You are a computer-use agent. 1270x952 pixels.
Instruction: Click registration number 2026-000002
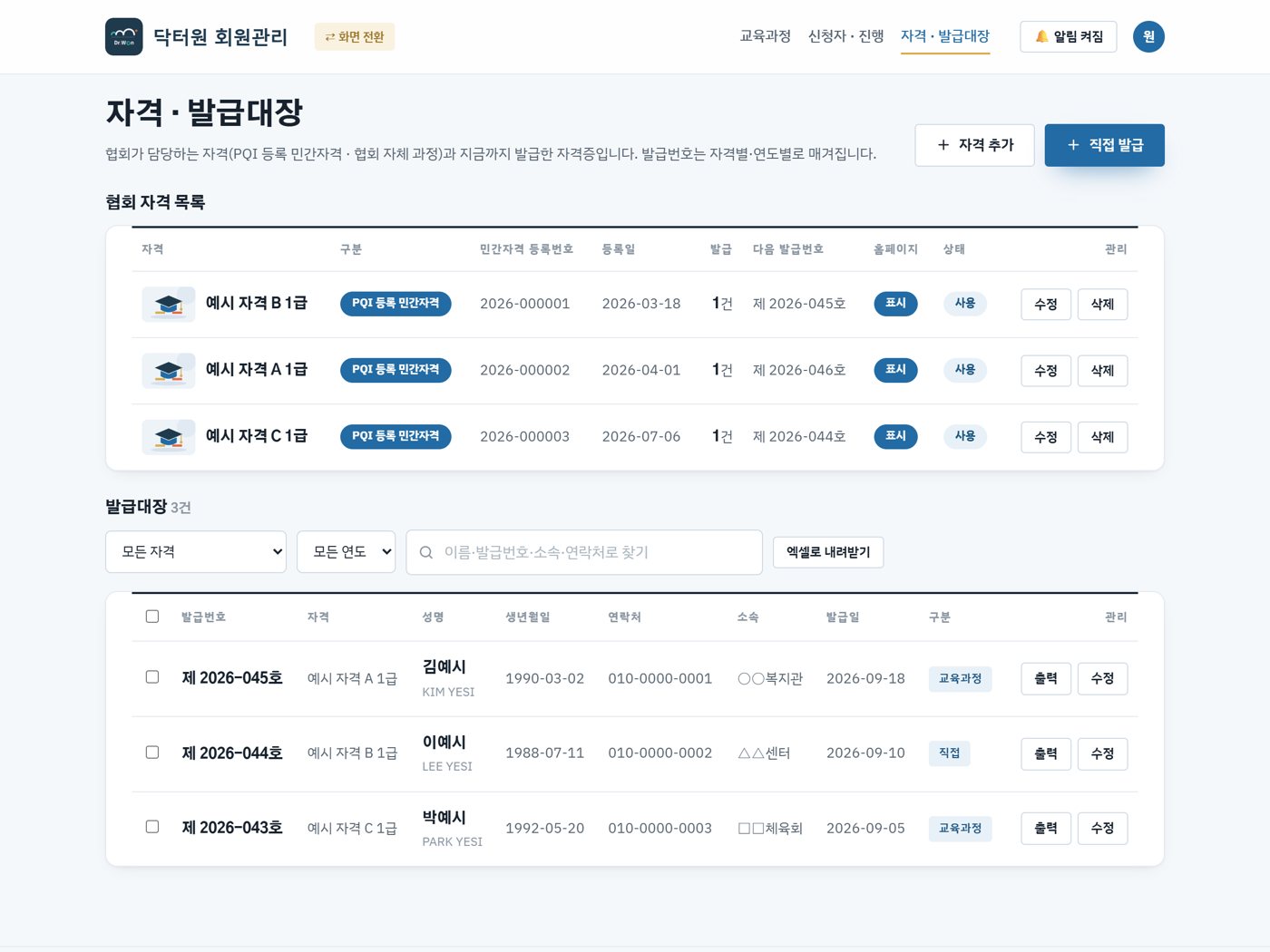(525, 370)
